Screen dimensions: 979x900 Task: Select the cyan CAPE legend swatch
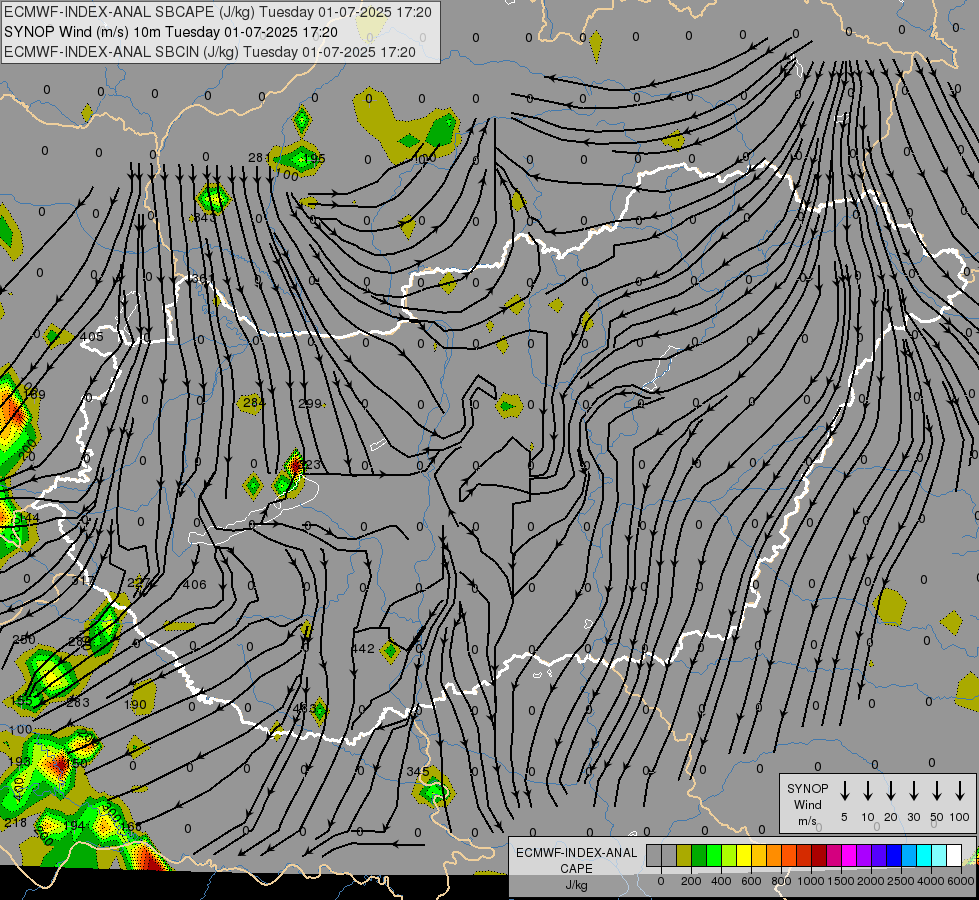pos(925,855)
